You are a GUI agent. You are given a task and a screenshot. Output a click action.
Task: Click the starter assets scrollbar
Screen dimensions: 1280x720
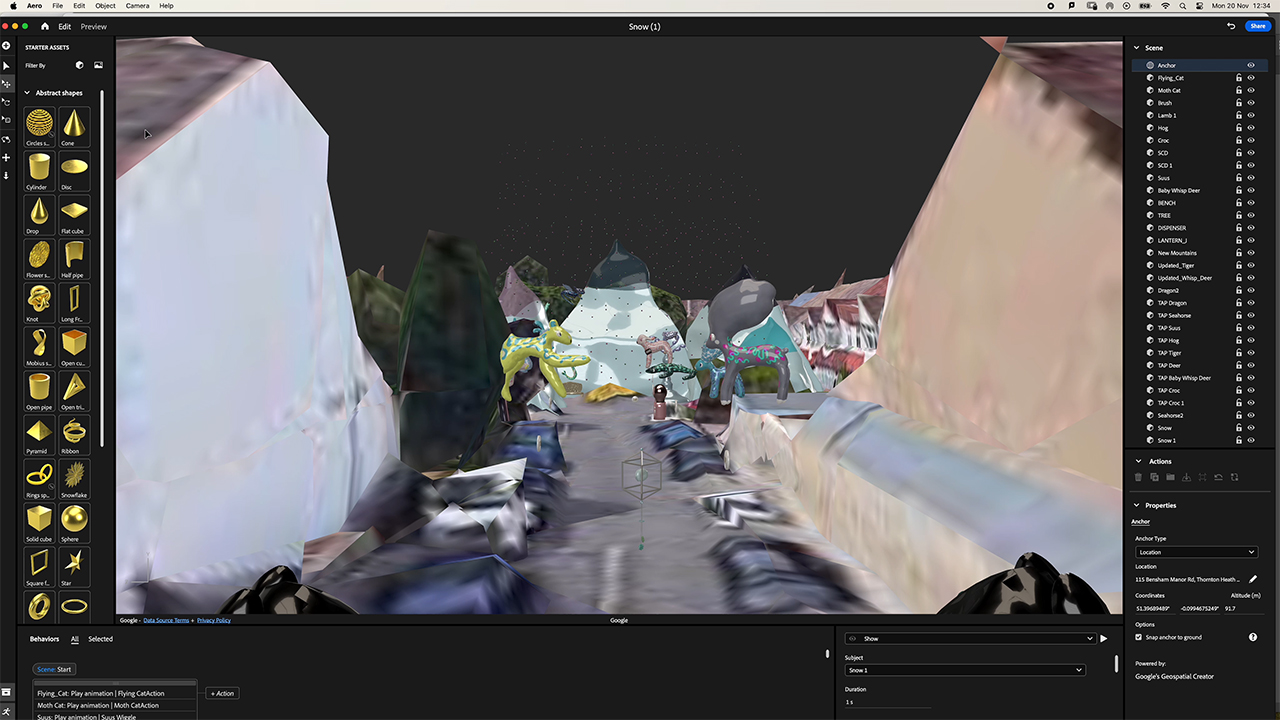[102, 268]
